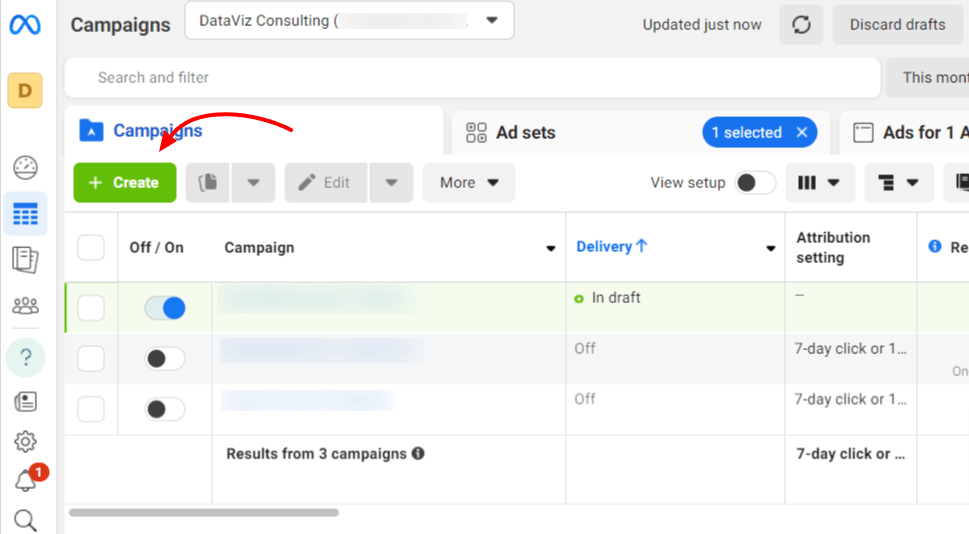The image size is (969, 534).
Task: Switch to the Ad sets tab
Action: (x=525, y=132)
